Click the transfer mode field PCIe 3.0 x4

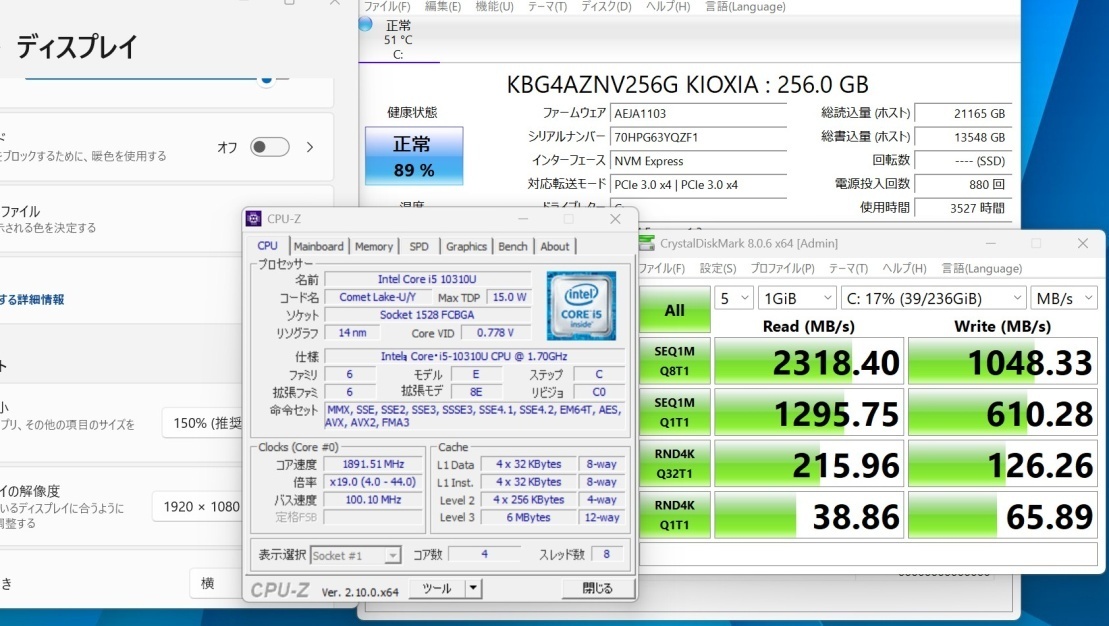[x=699, y=185]
